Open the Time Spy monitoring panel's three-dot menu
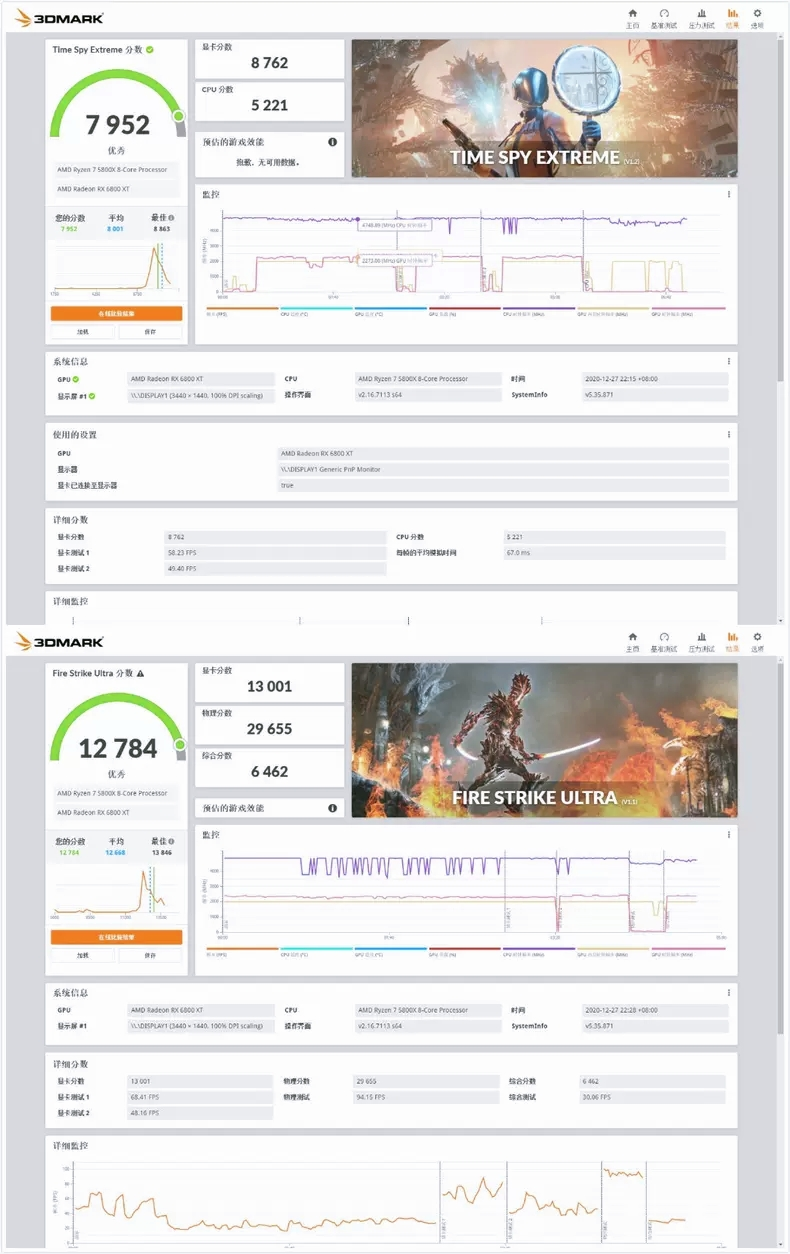This screenshot has height=1254, width=790. pos(728,194)
